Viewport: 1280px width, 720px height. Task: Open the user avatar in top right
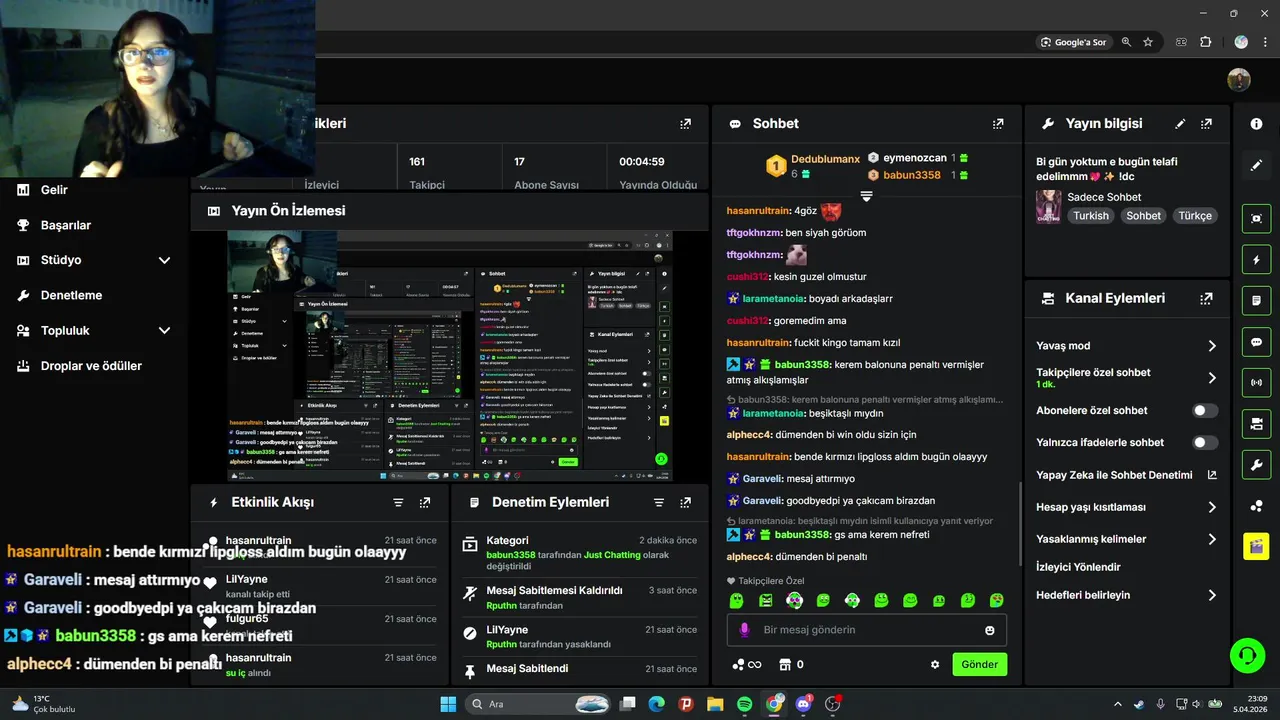[x=1239, y=80]
